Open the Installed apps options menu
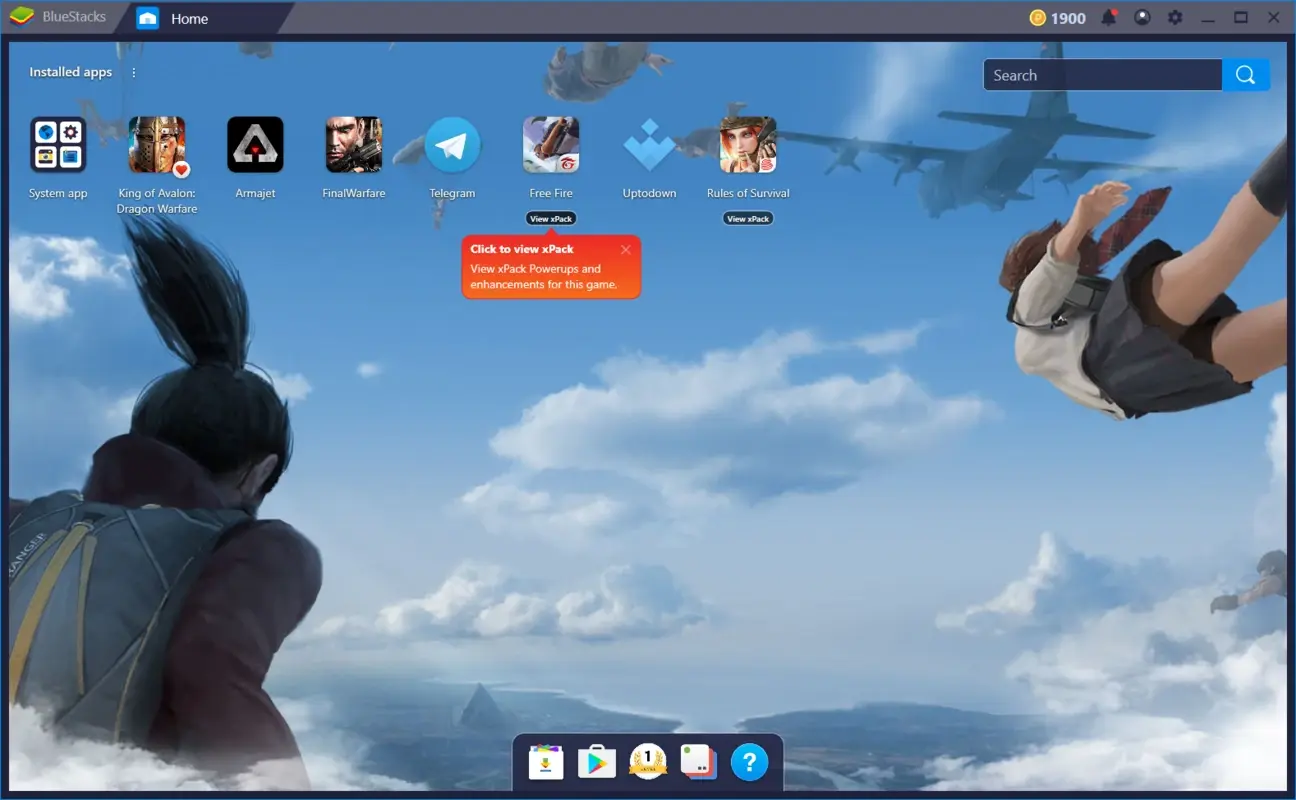1296x800 pixels. click(133, 72)
